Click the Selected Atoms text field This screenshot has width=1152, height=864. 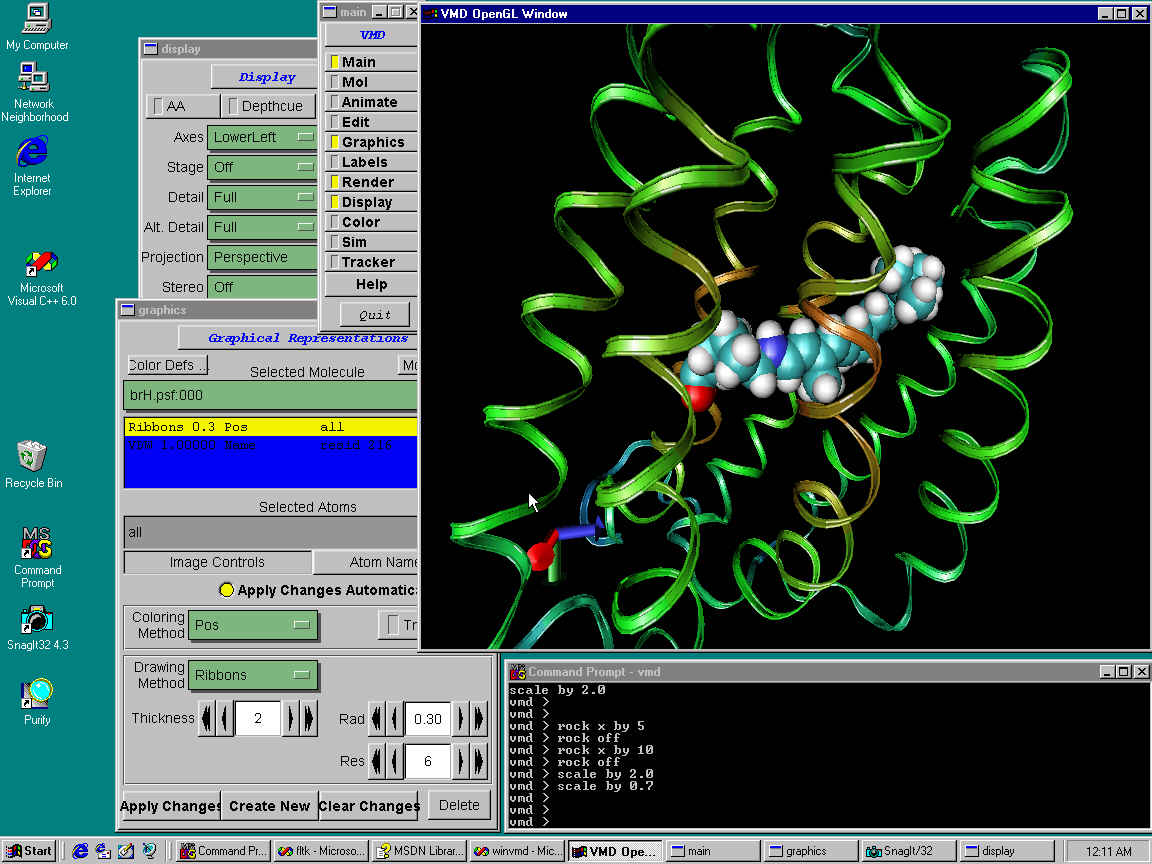pos(270,533)
